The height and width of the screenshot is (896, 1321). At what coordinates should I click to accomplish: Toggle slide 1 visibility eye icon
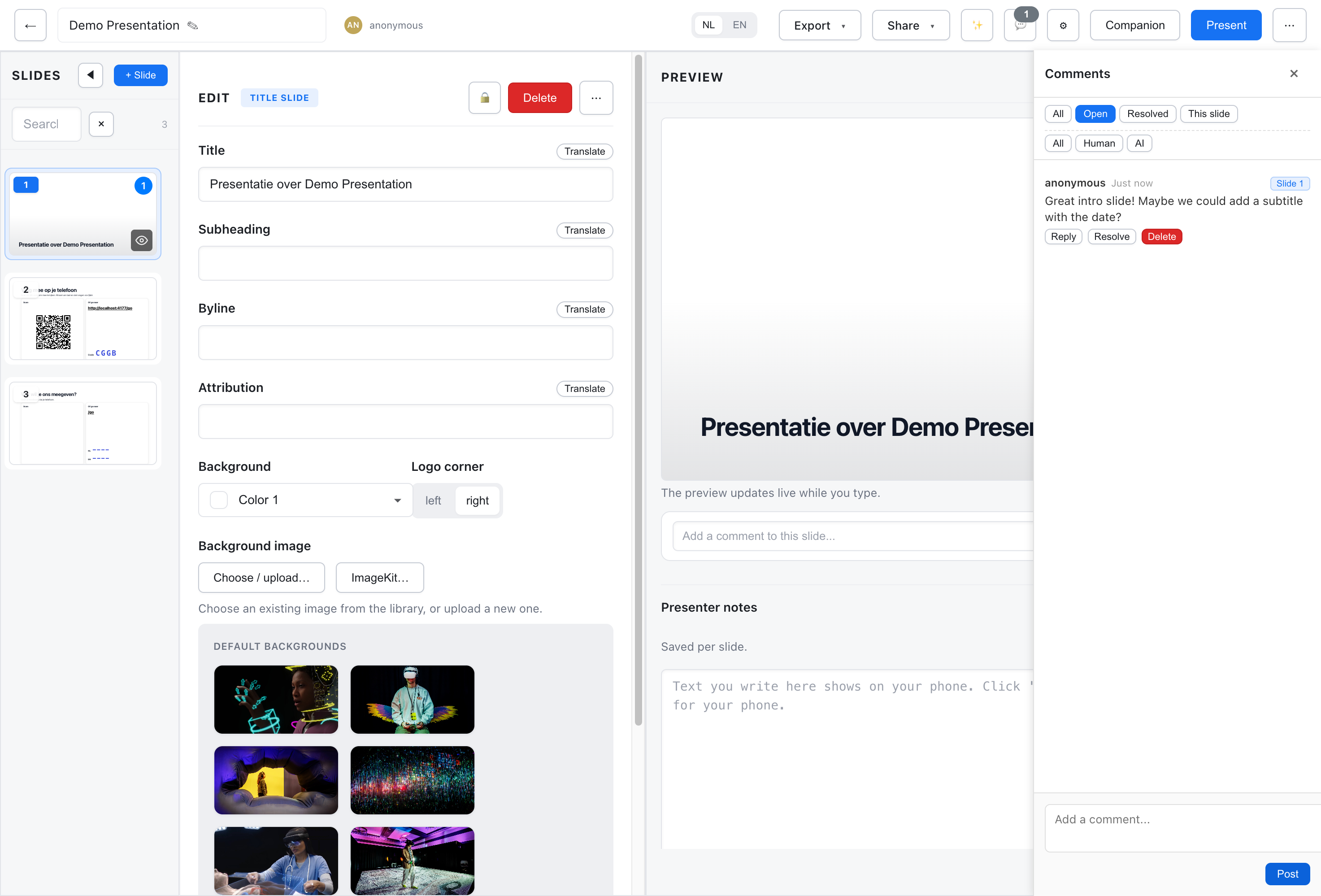click(142, 240)
